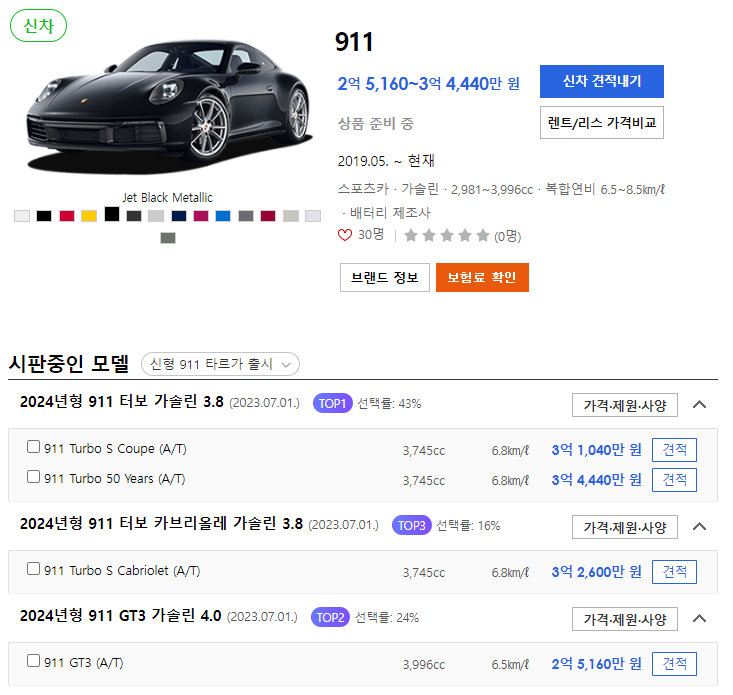Image resolution: width=733 pixels, height=695 pixels.
Task: Collapse the 911 GT3 가솔린 4.0 section
Action: (699, 619)
